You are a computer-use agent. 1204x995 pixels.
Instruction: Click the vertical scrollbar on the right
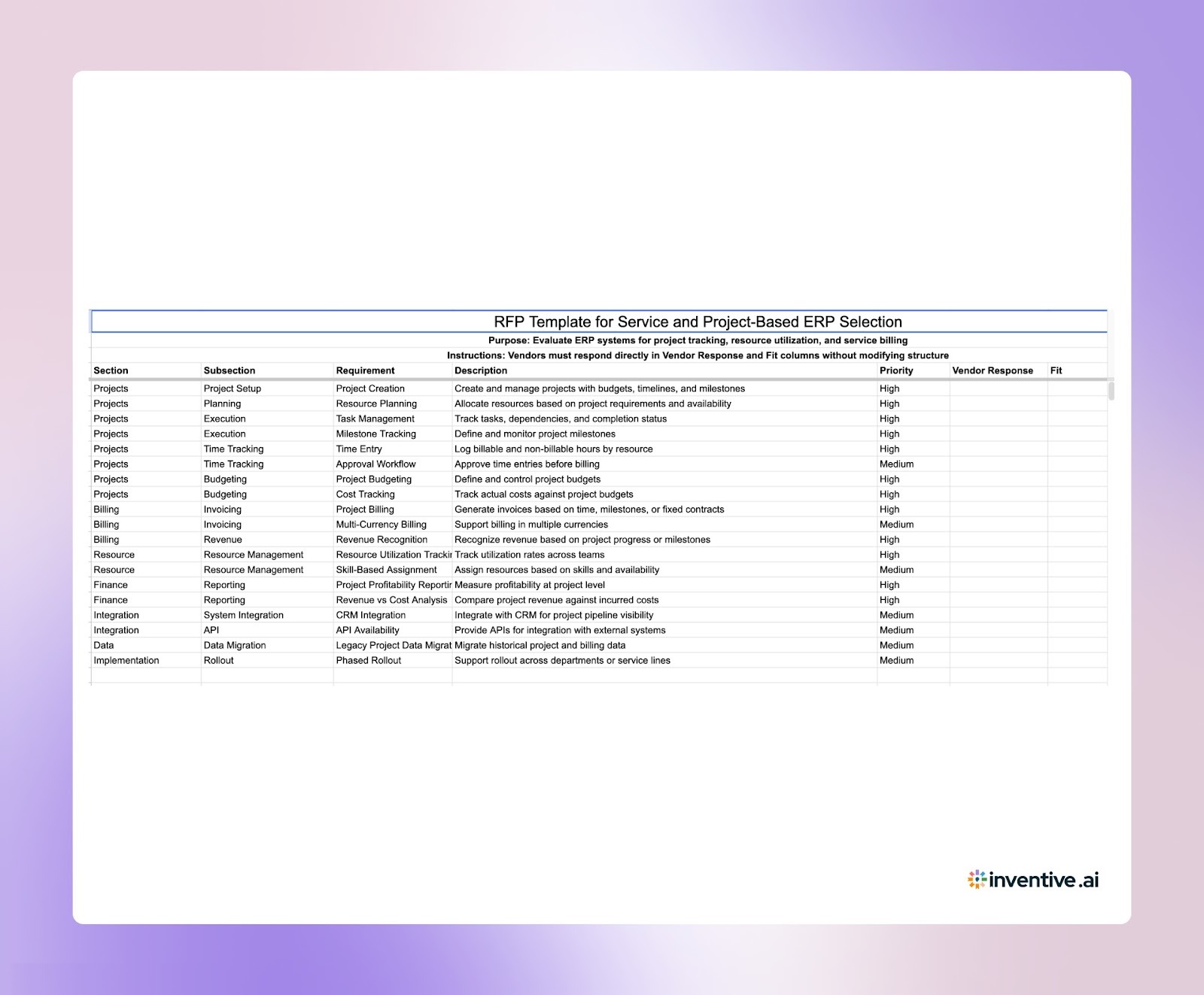[x=1110, y=391]
